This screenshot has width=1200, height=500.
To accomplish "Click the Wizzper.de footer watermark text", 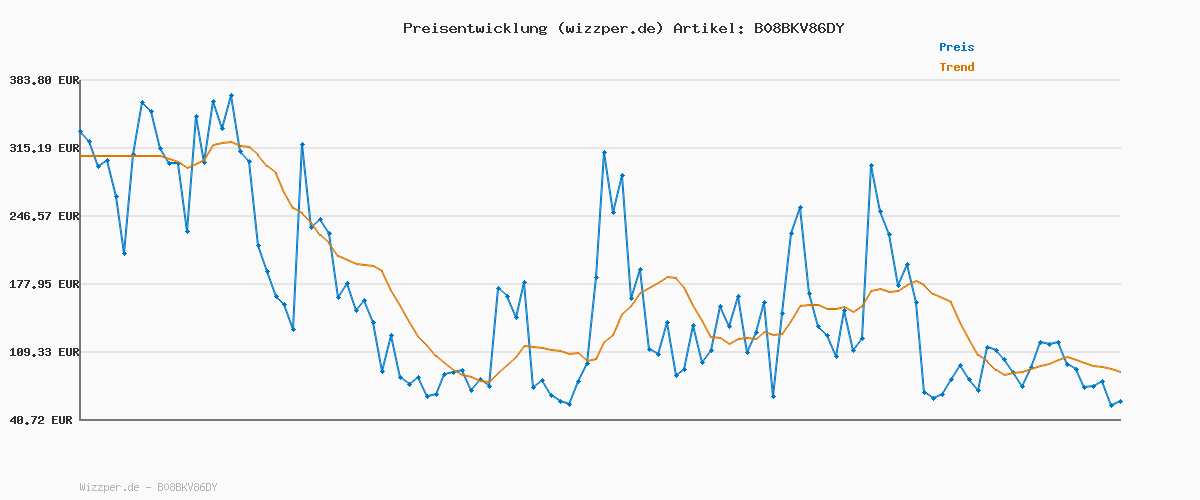I will point(148,487).
